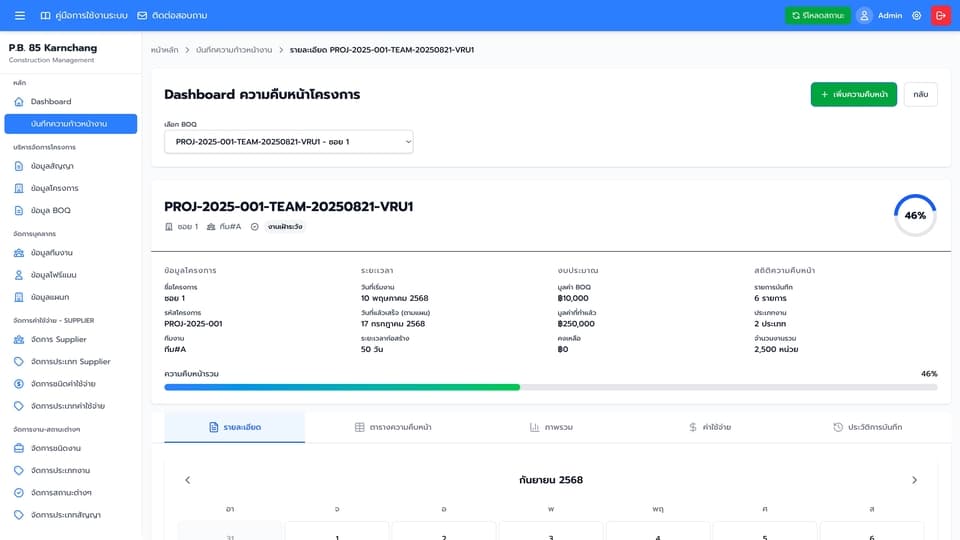This screenshot has height=540, width=960.
Task: Click the ข้อมูลทีมงาน people icon
Action: [19, 253]
